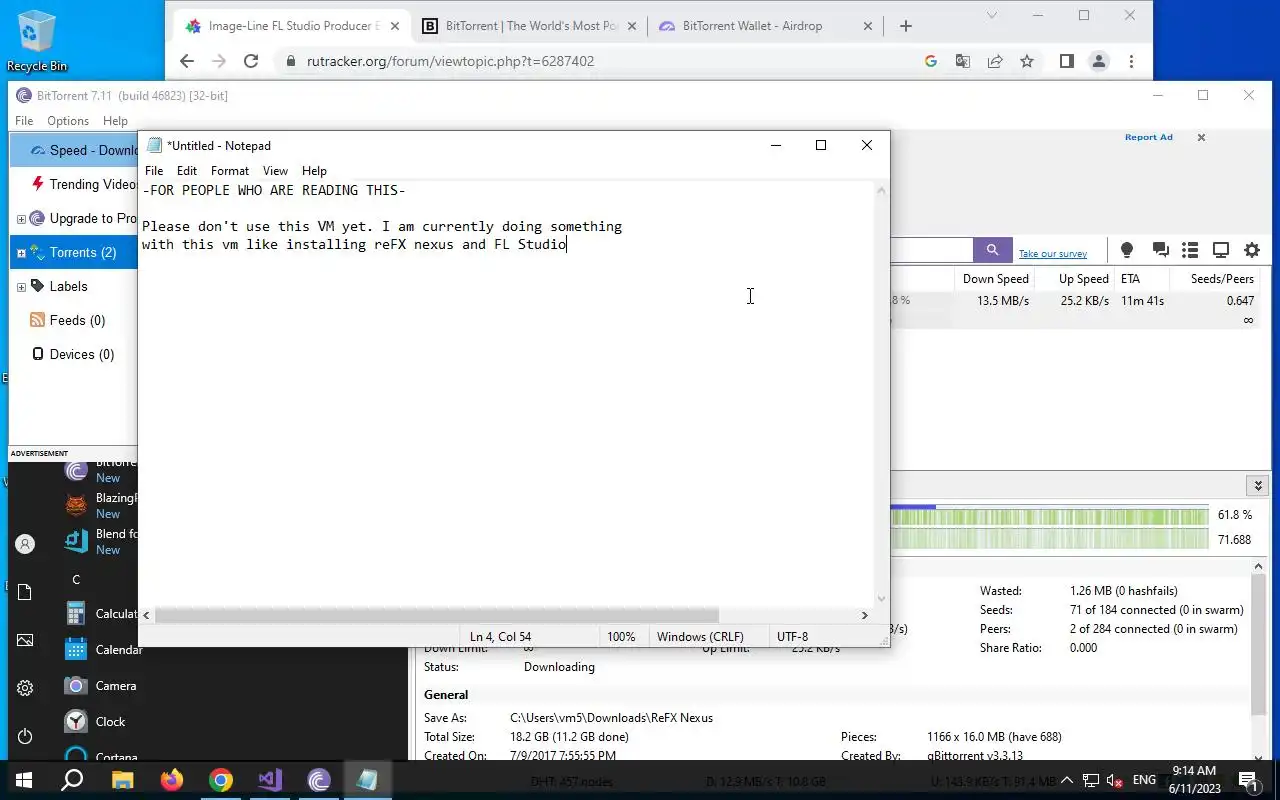Open the BitTorrent chat bubbles icon
This screenshot has height=800, width=1280.
point(1160,250)
